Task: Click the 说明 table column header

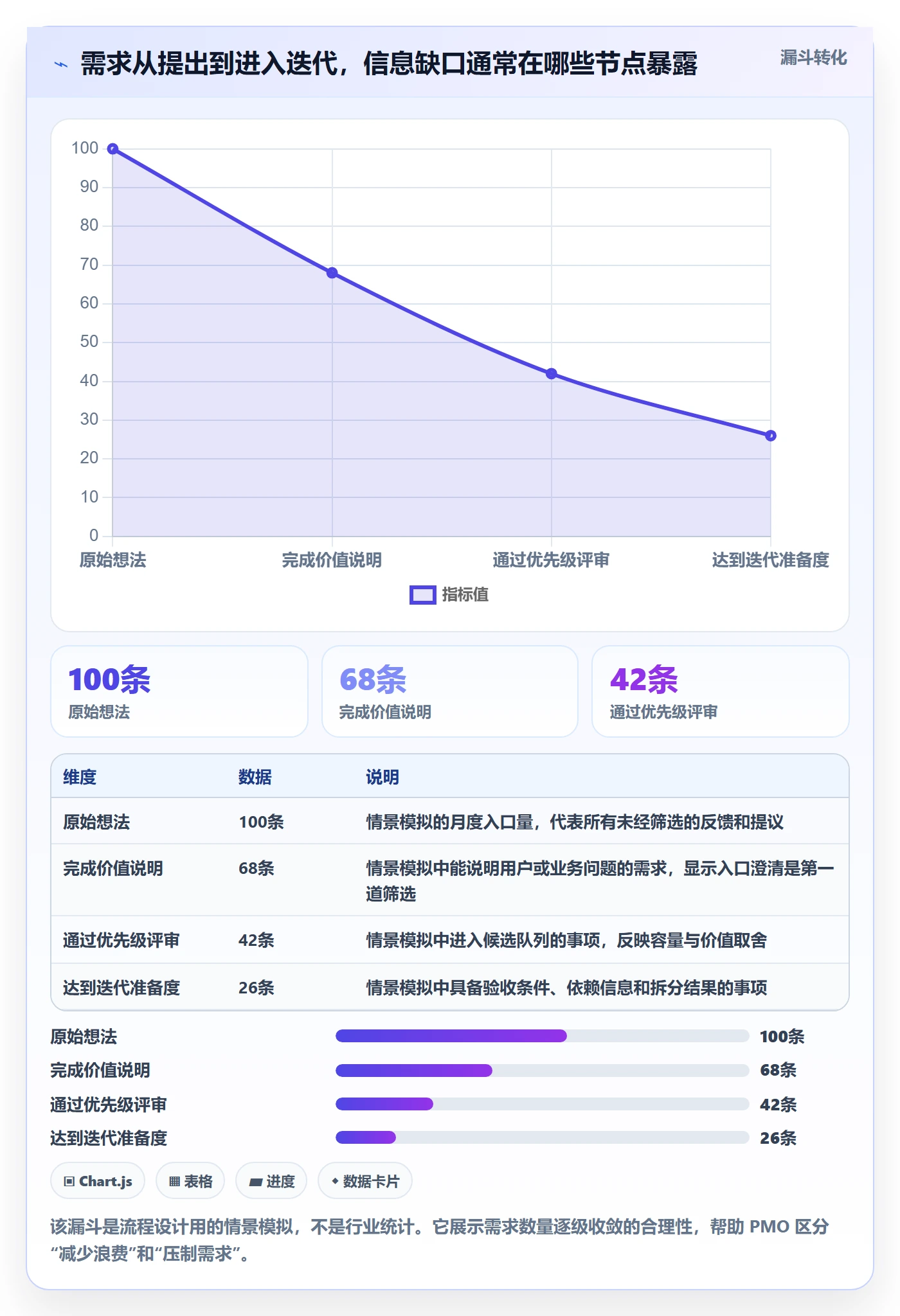Action: [x=382, y=777]
